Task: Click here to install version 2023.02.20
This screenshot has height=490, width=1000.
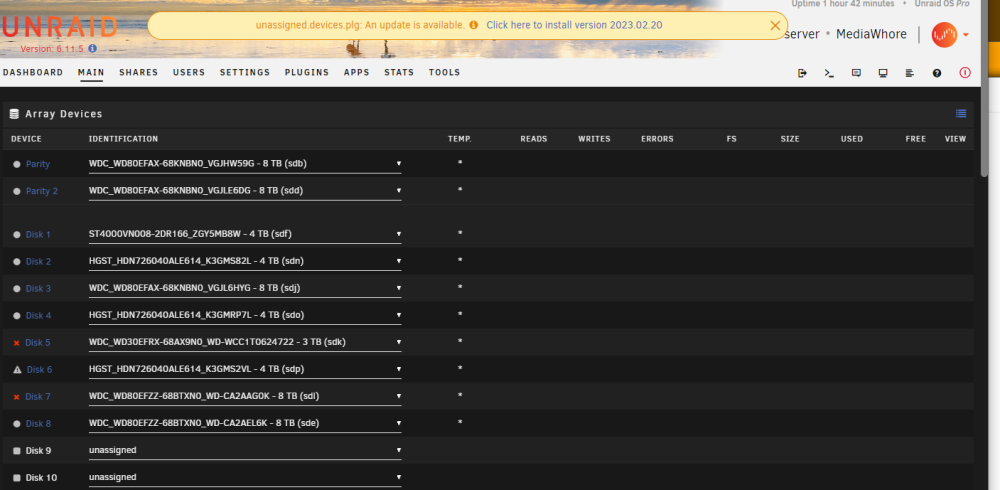Action: [x=573, y=26]
